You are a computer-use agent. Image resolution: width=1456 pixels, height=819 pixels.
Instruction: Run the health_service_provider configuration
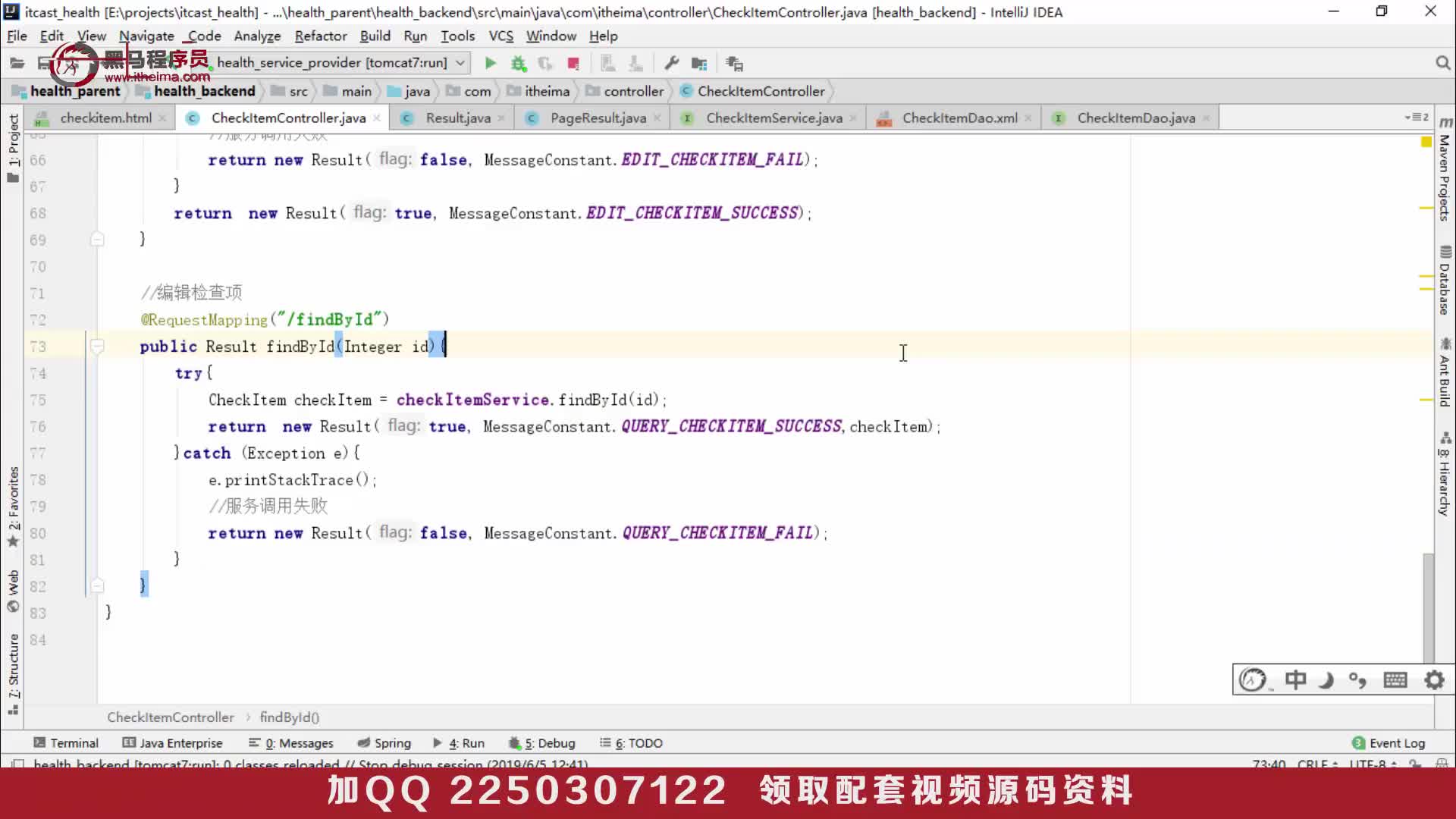(x=490, y=63)
